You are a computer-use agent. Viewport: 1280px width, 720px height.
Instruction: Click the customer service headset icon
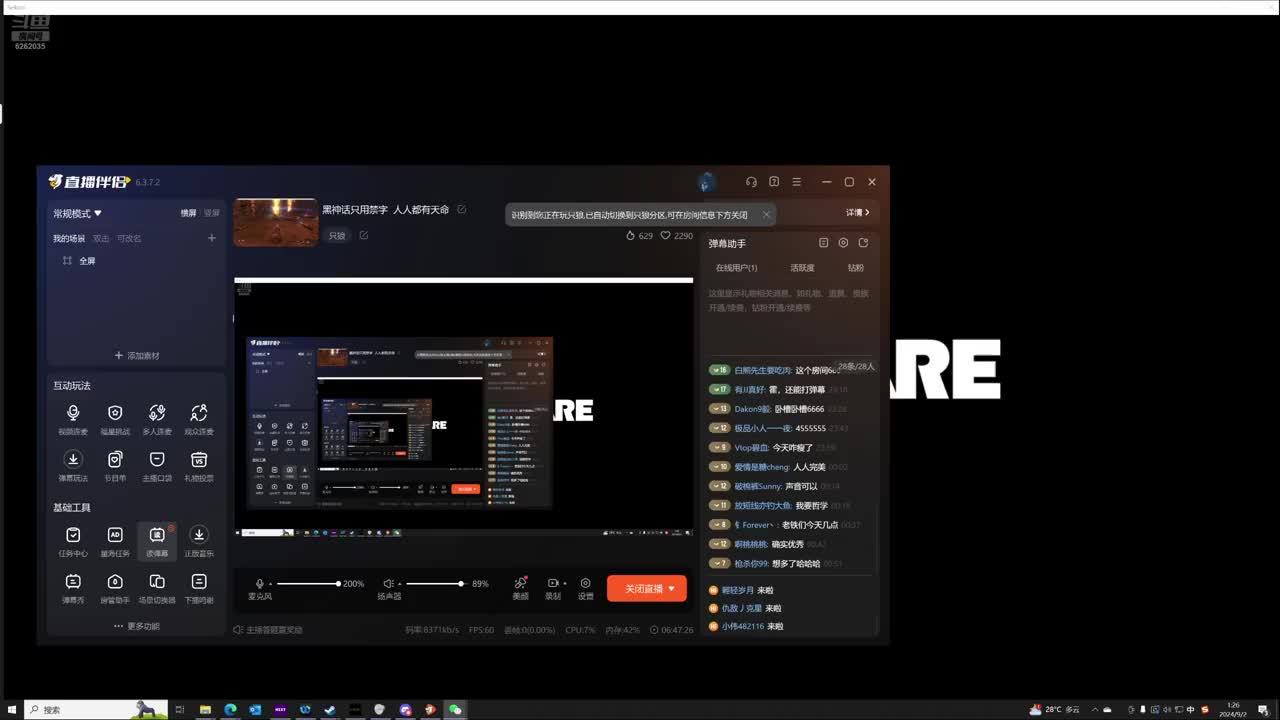[751, 182]
